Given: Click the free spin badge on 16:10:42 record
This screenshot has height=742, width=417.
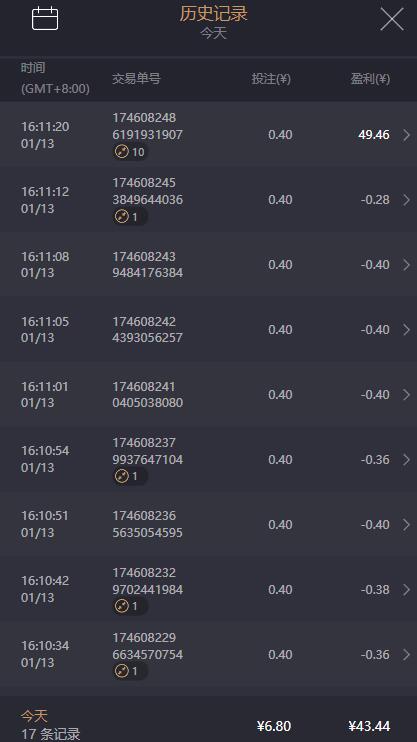Looking at the screenshot, I should coord(130,606).
